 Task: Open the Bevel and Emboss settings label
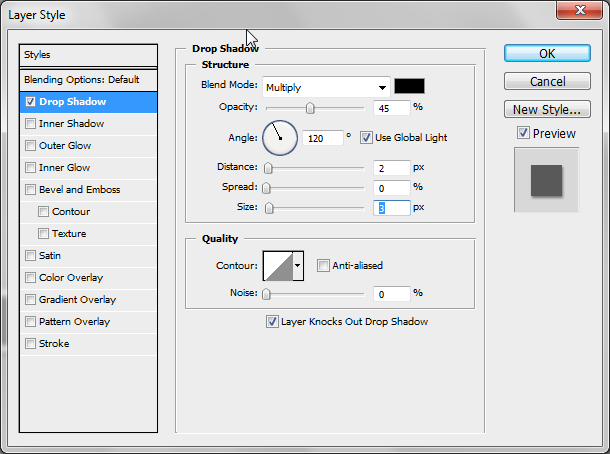tap(80, 190)
